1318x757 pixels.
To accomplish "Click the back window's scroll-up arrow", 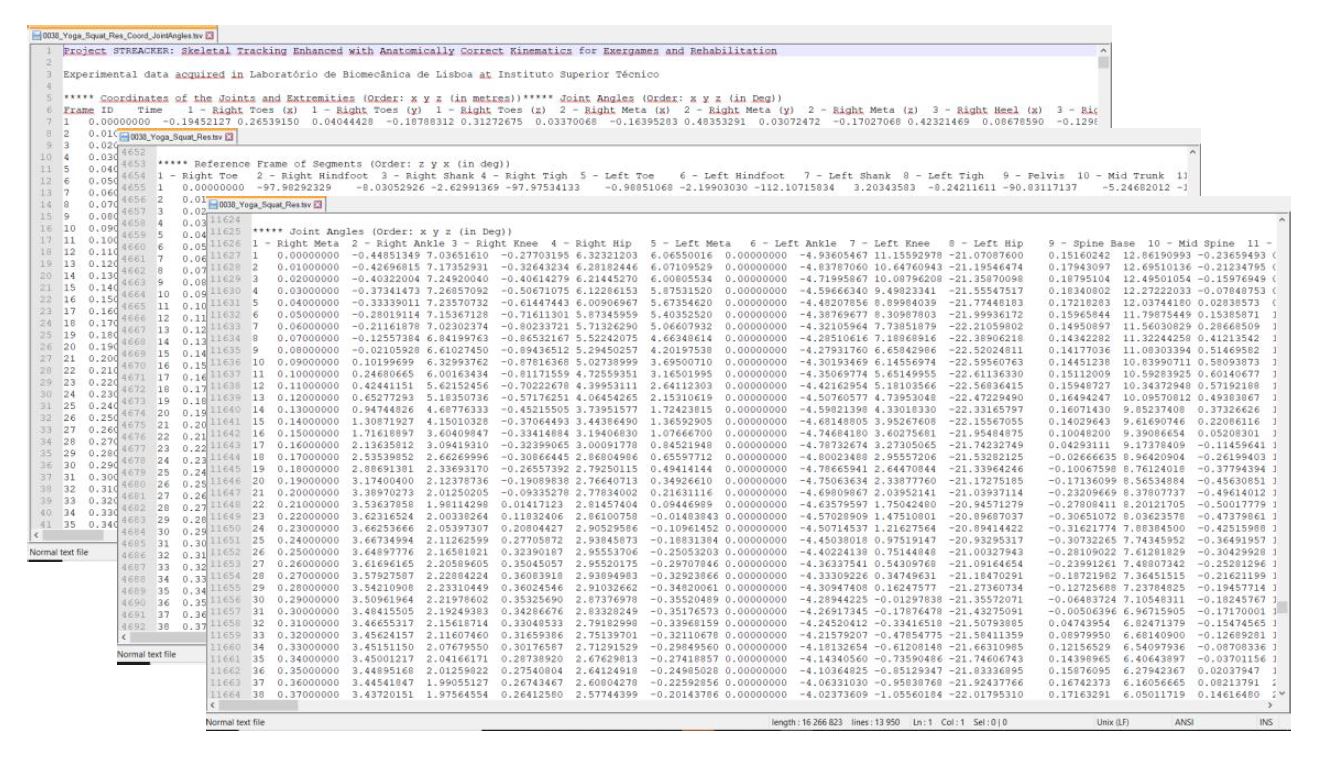I will pyautogui.click(x=1103, y=49).
